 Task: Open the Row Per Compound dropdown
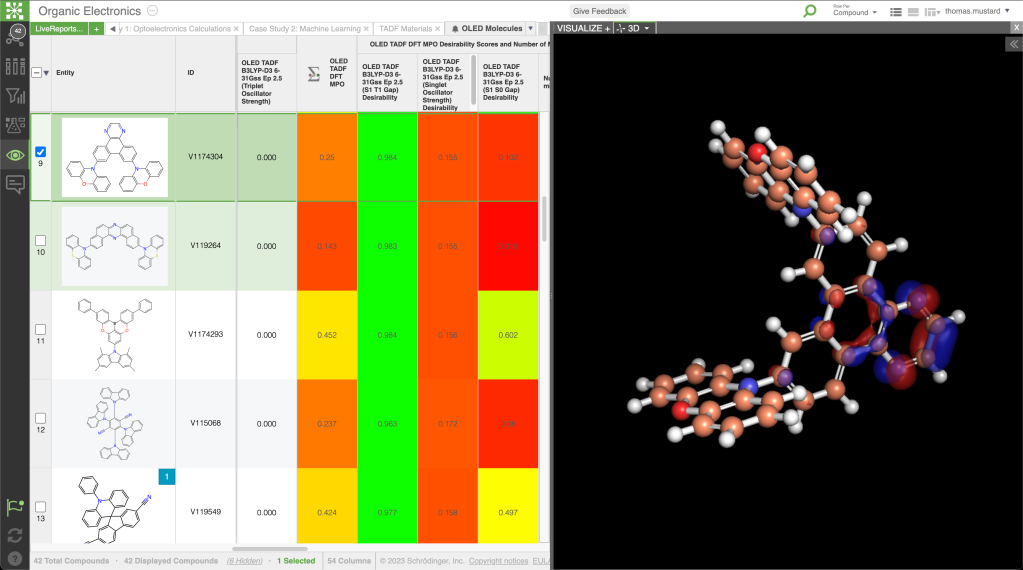[855, 10]
